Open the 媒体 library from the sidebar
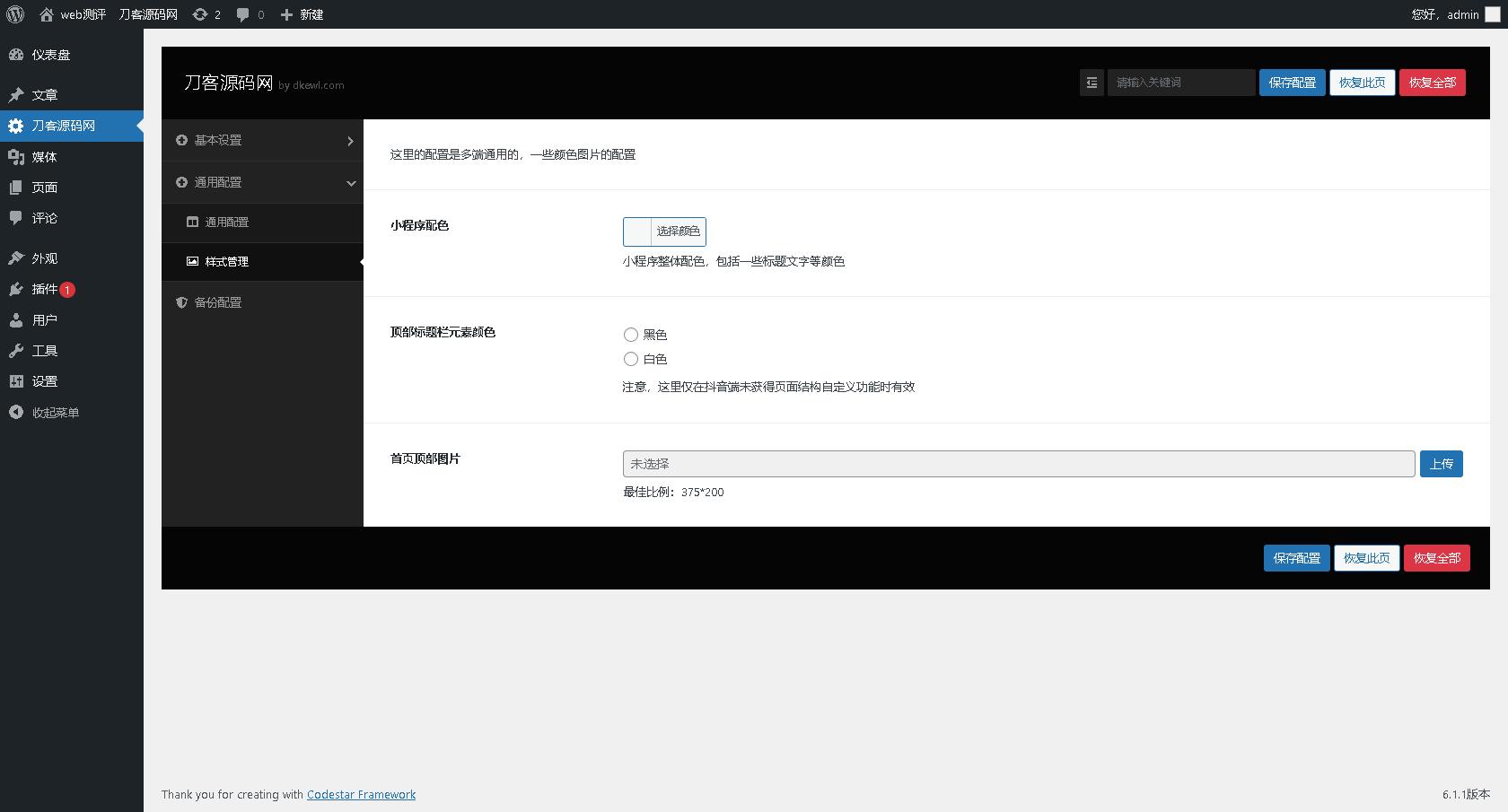 [44, 156]
